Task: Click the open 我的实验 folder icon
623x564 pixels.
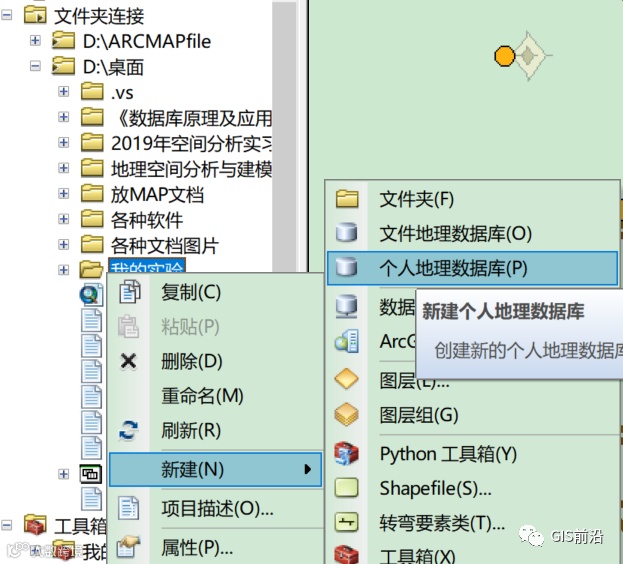Action: click(x=91, y=269)
